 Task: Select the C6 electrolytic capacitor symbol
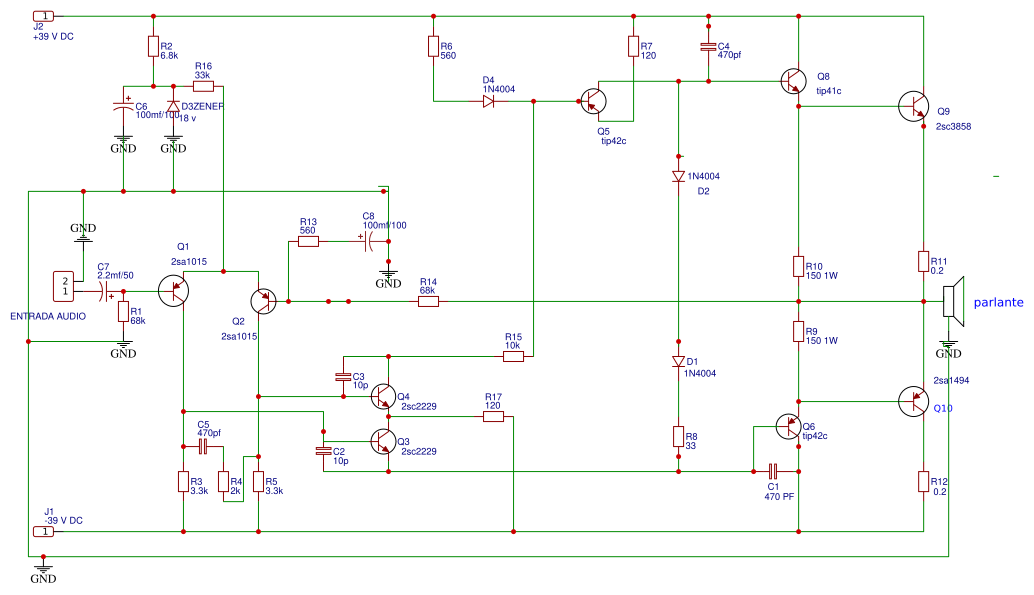tap(123, 106)
